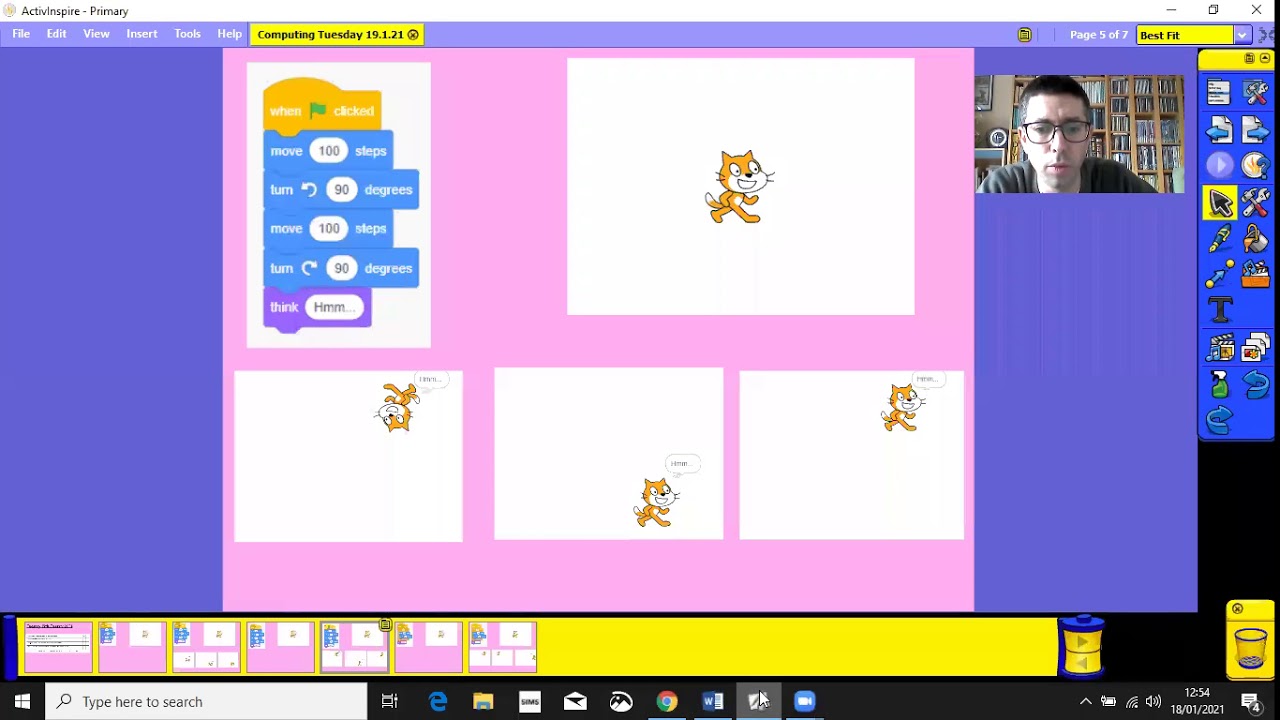Open the Page Browser icon
Viewport: 1280px width, 720px height.
(x=1255, y=348)
